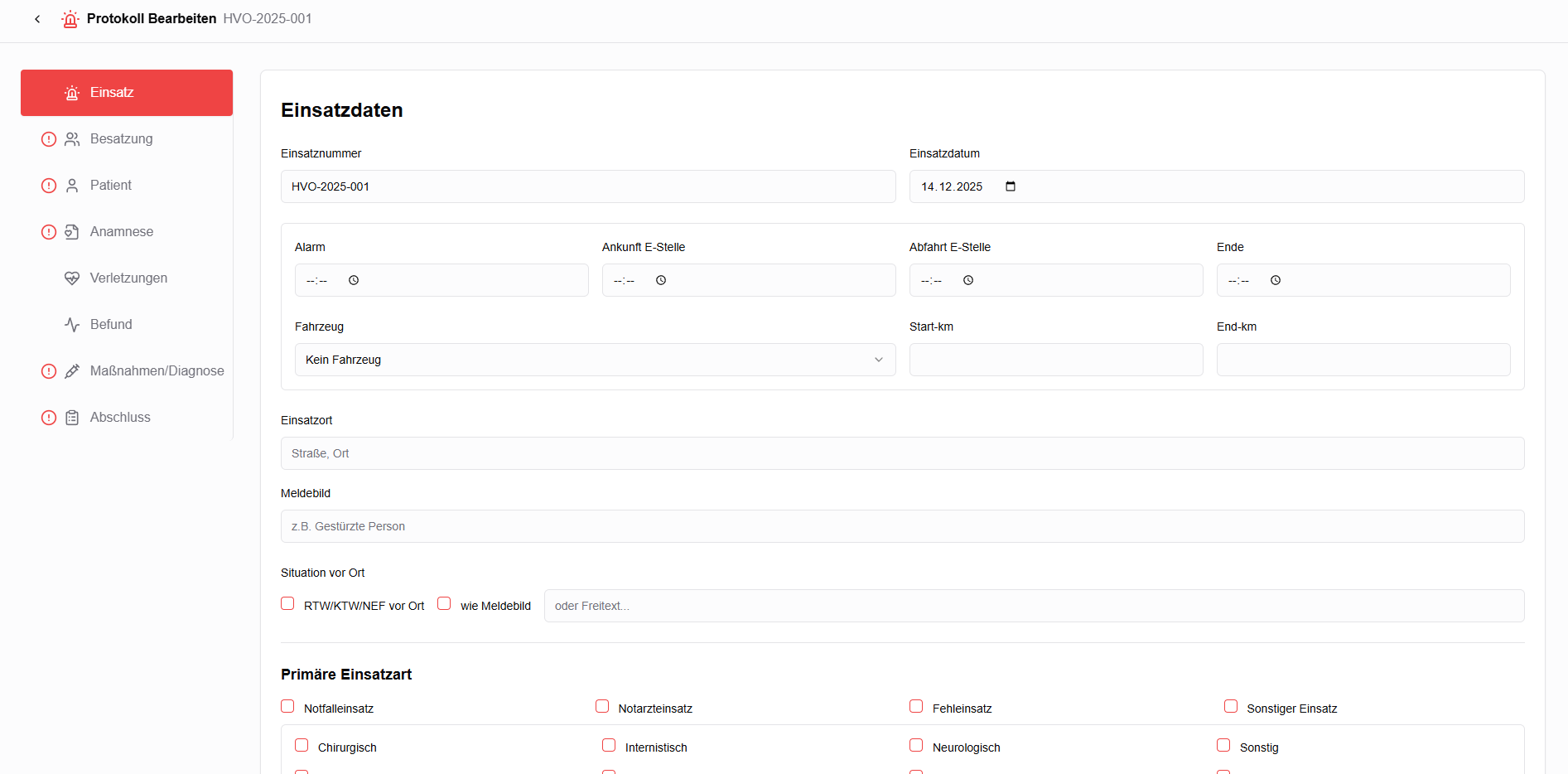This screenshot has width=1568, height=774.
Task: Open the Einsatzdatum calendar picker
Action: pyautogui.click(x=1010, y=186)
